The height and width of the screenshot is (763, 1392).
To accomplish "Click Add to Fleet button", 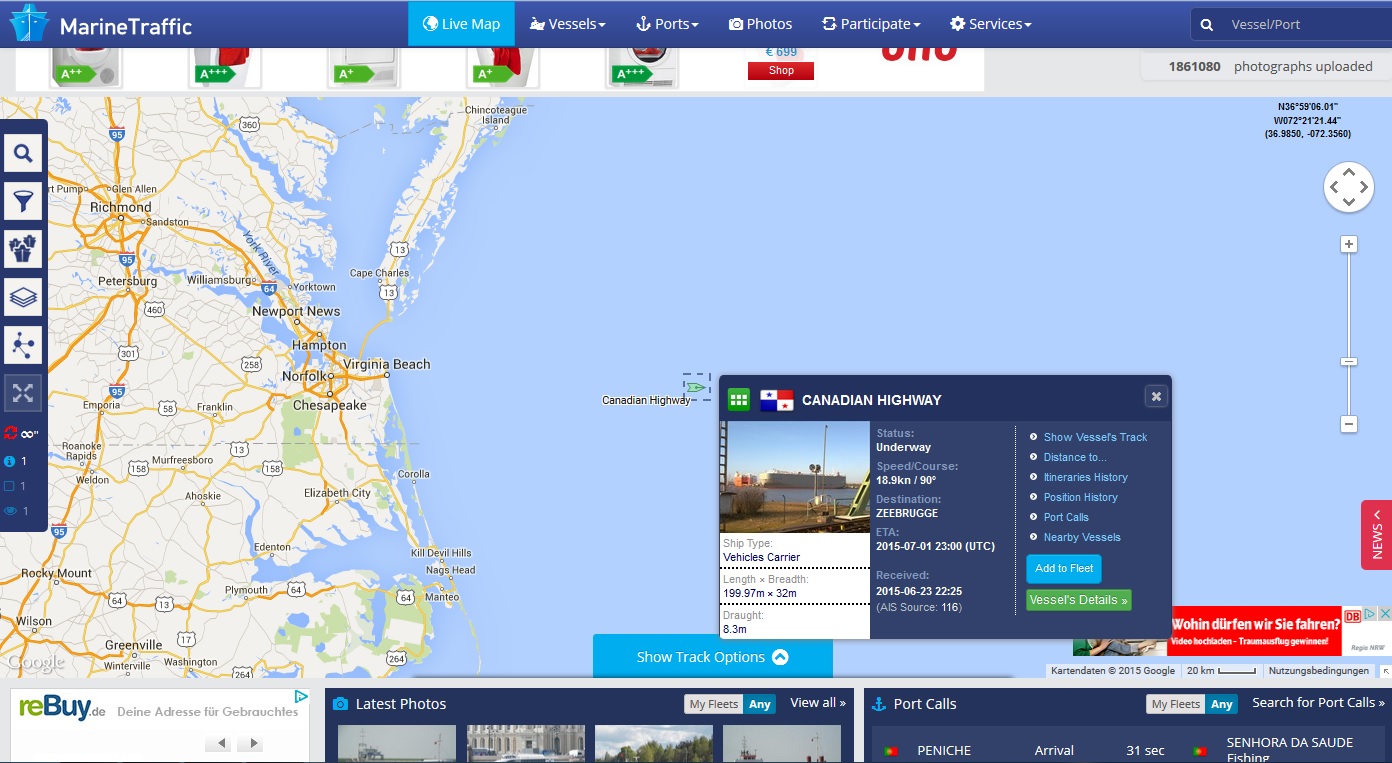I will [1064, 568].
